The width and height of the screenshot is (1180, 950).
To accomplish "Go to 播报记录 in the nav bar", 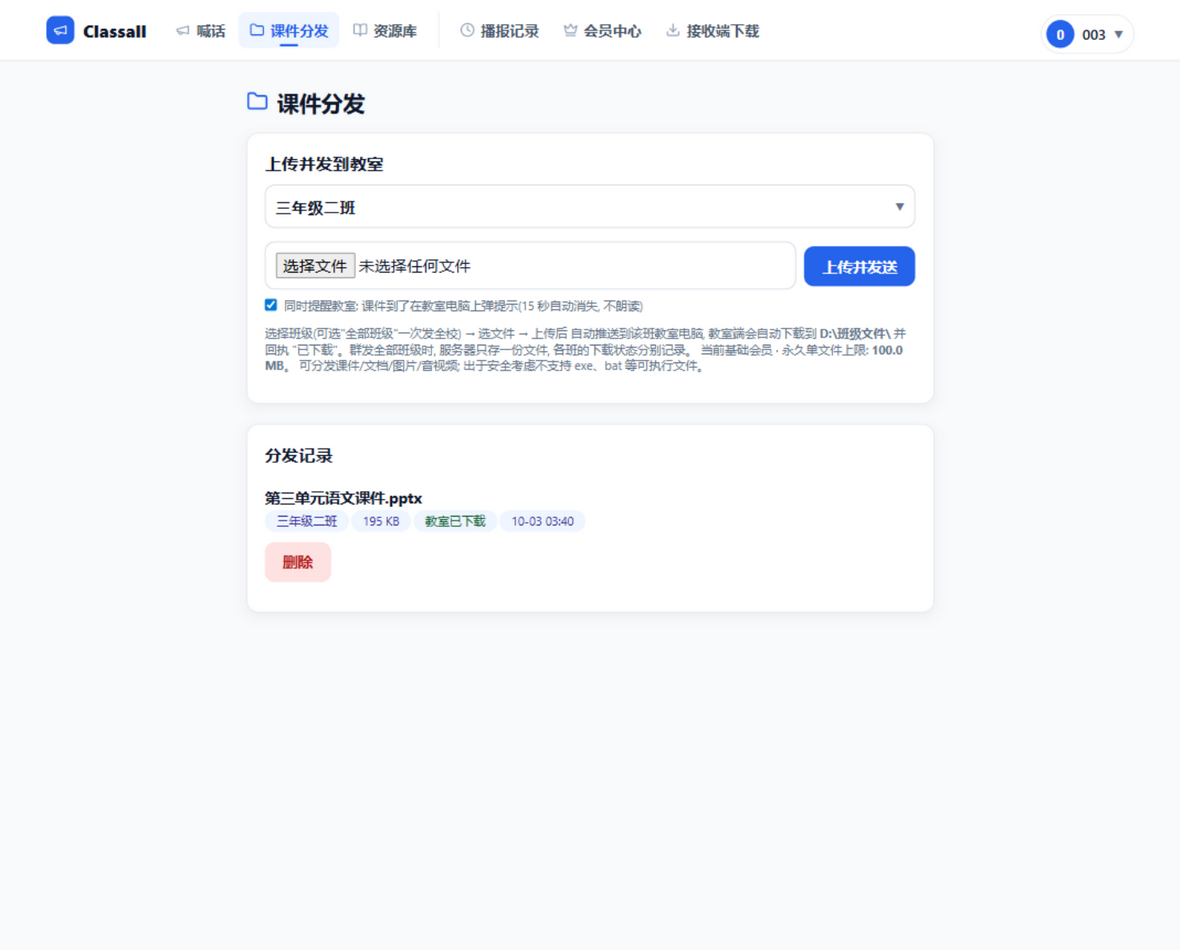I will (500, 31).
